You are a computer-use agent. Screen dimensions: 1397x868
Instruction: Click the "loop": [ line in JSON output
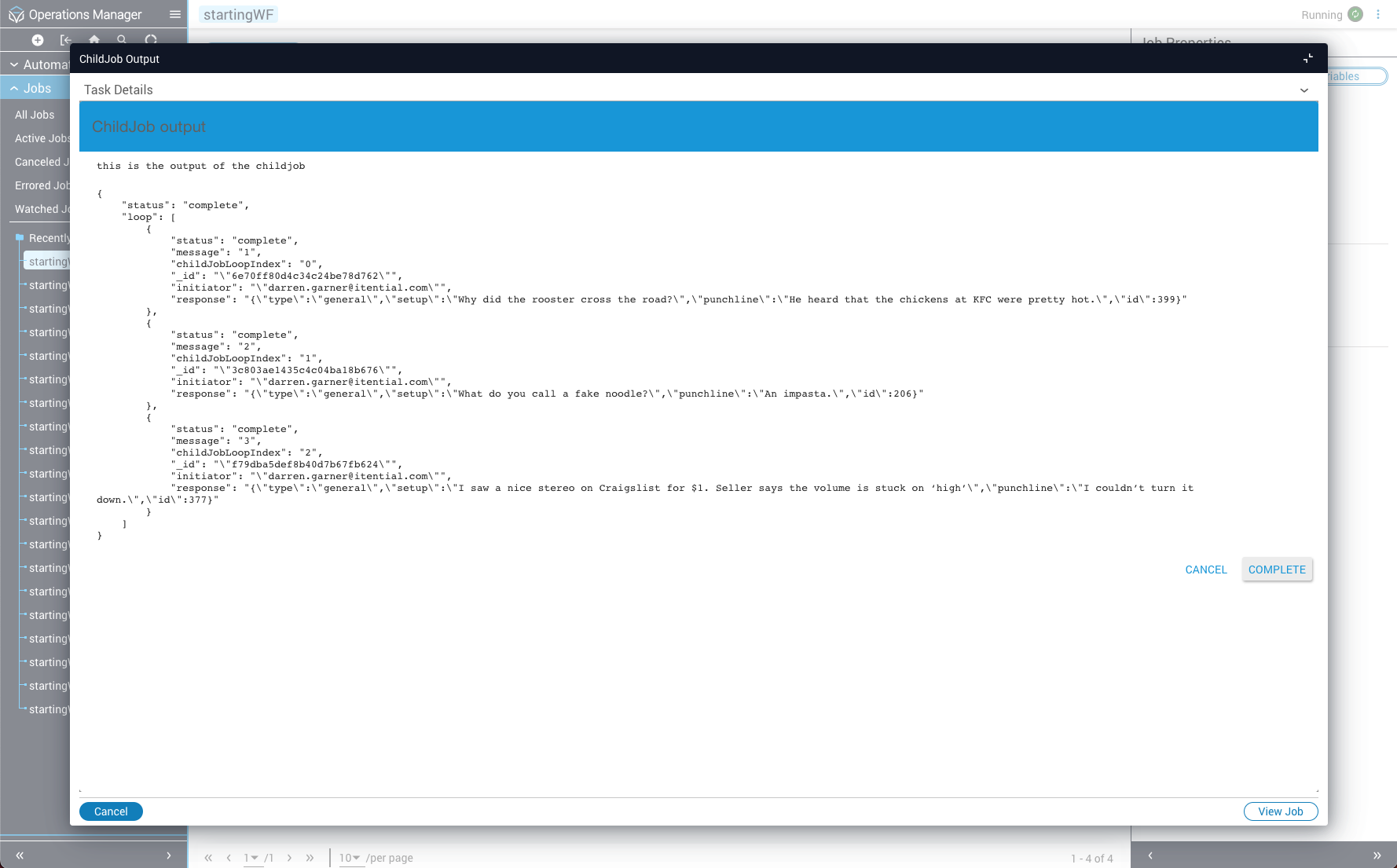pyautogui.click(x=148, y=217)
